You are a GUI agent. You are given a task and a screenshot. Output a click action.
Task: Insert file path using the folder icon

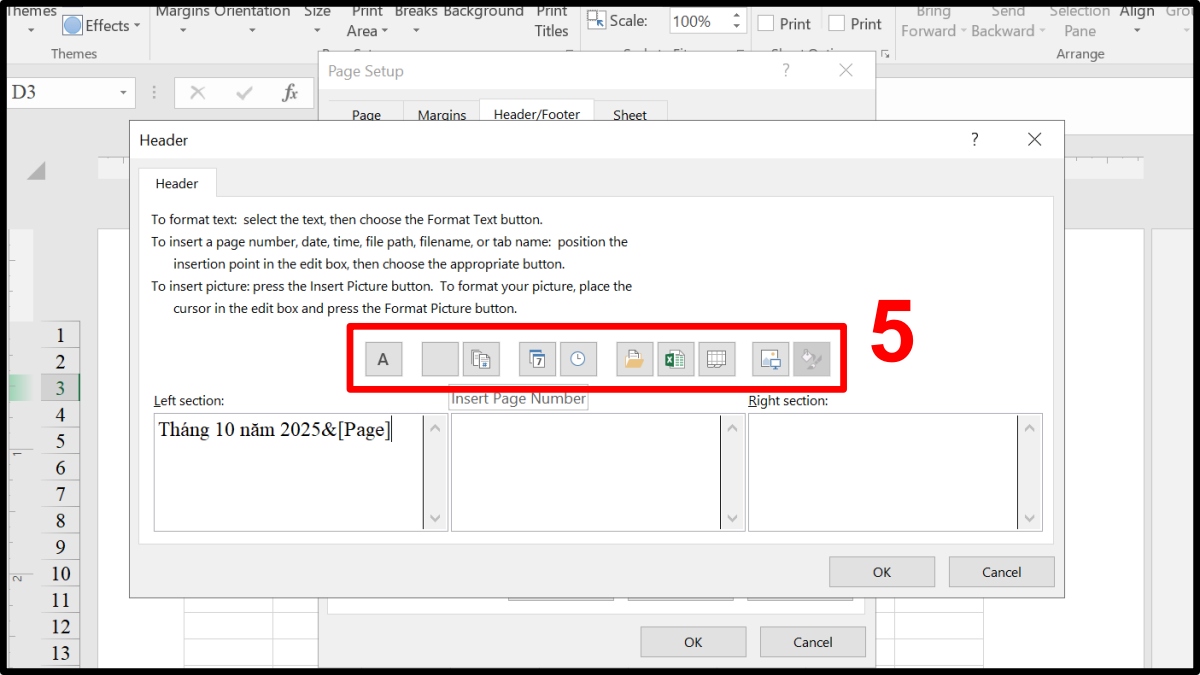(634, 358)
